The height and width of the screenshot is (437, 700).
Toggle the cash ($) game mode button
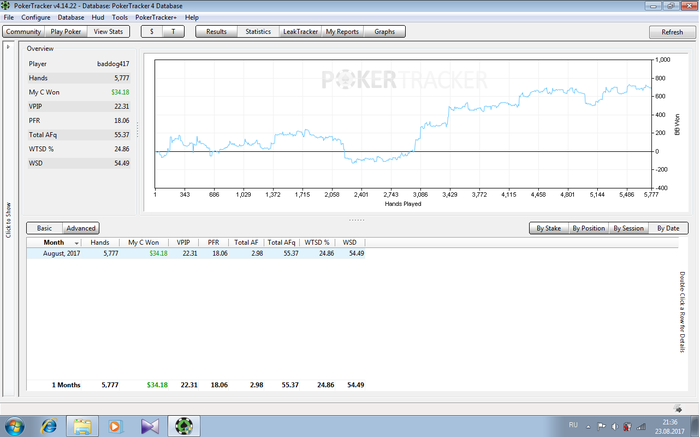152,32
